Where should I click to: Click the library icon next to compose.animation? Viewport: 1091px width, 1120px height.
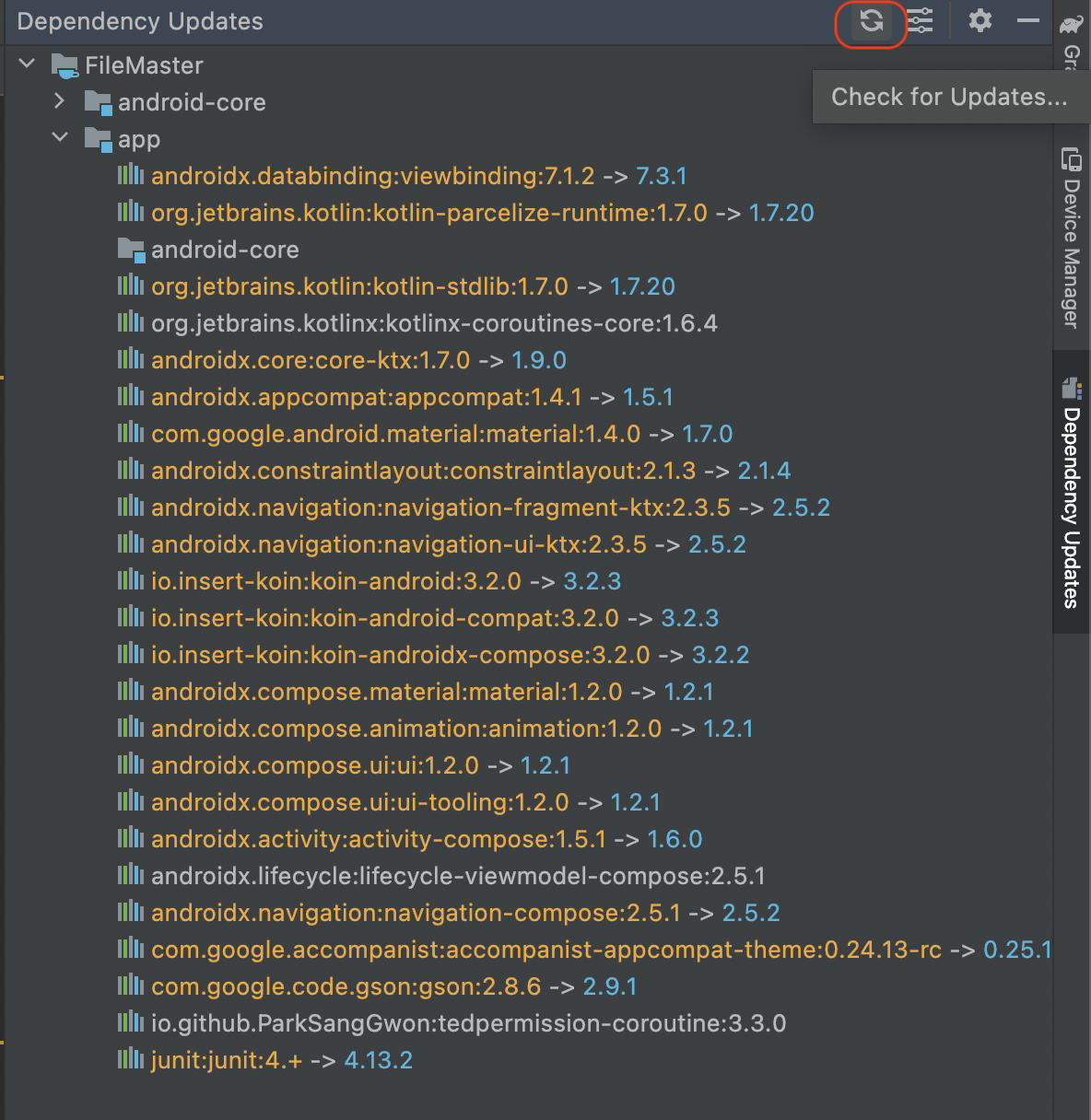point(131,728)
